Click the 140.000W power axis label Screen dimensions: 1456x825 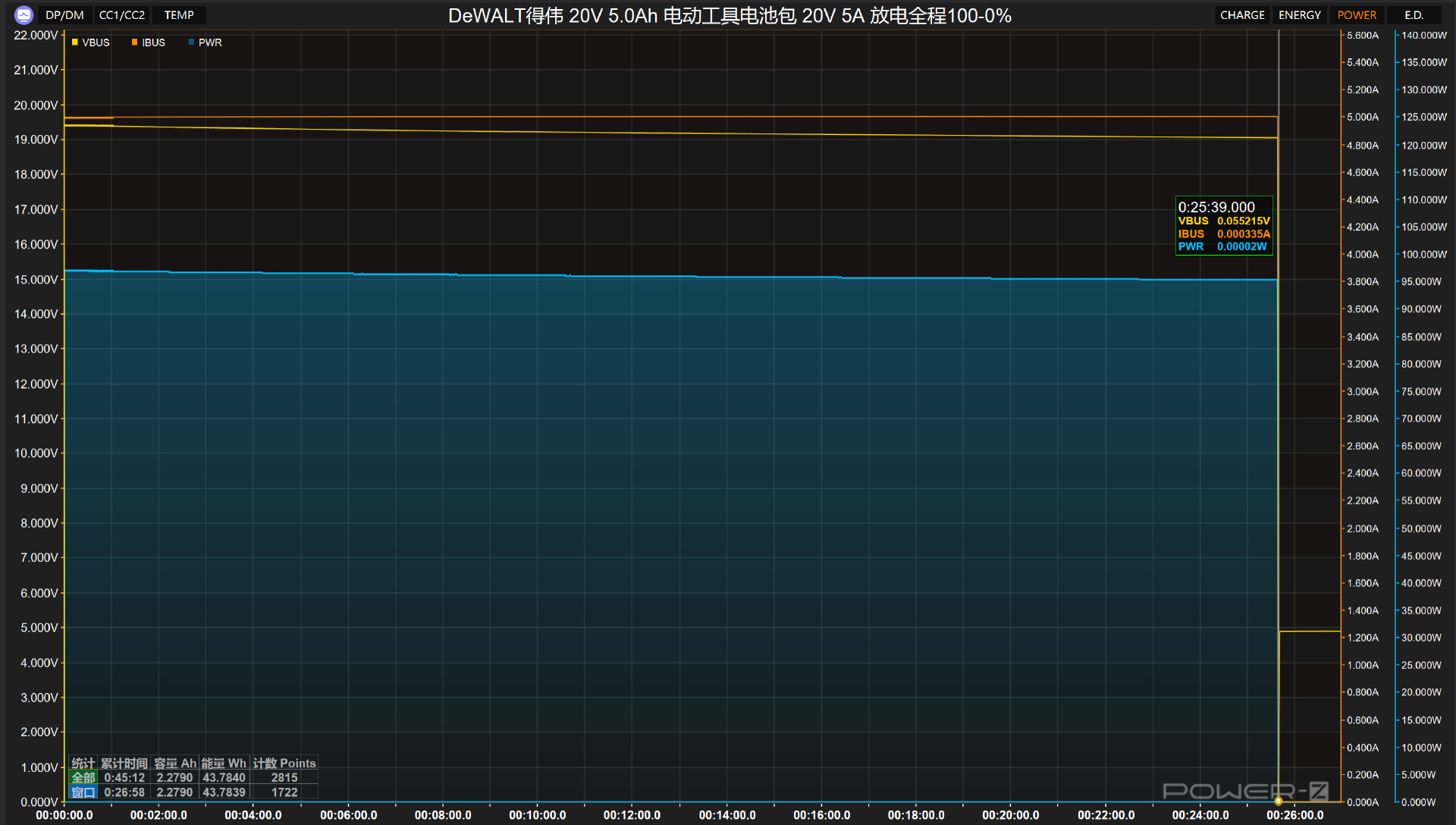tap(1424, 35)
